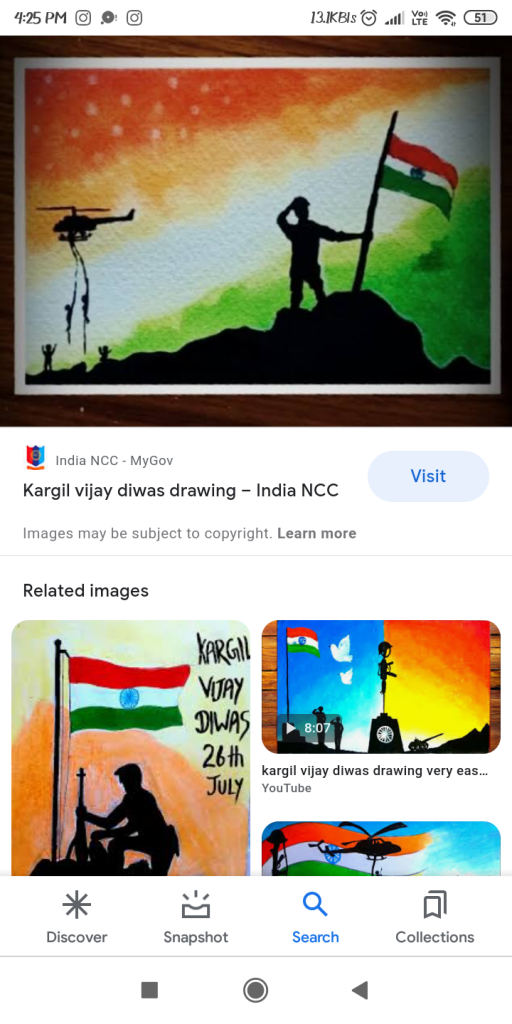Tap the Wi-Fi status icon
This screenshot has height=1024, width=512.
coord(446,18)
